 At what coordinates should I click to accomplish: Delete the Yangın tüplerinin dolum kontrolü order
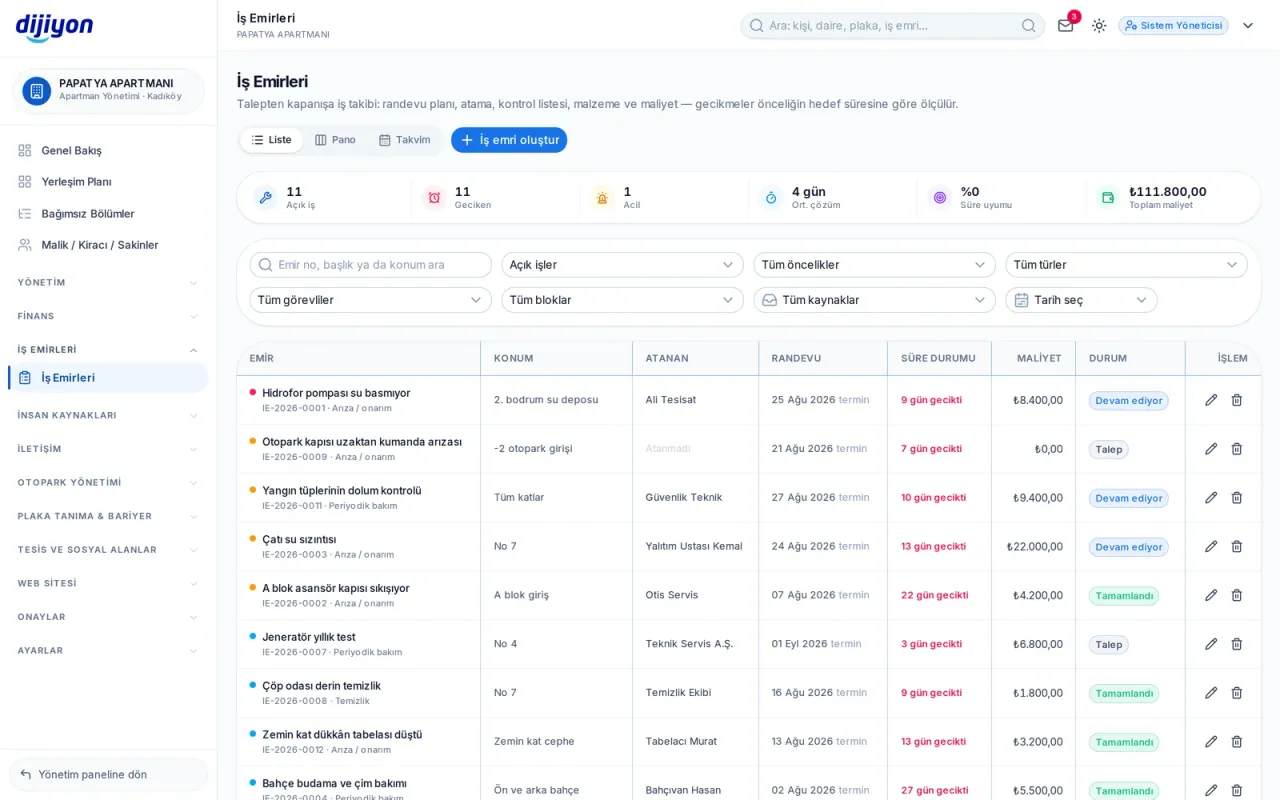1237,498
